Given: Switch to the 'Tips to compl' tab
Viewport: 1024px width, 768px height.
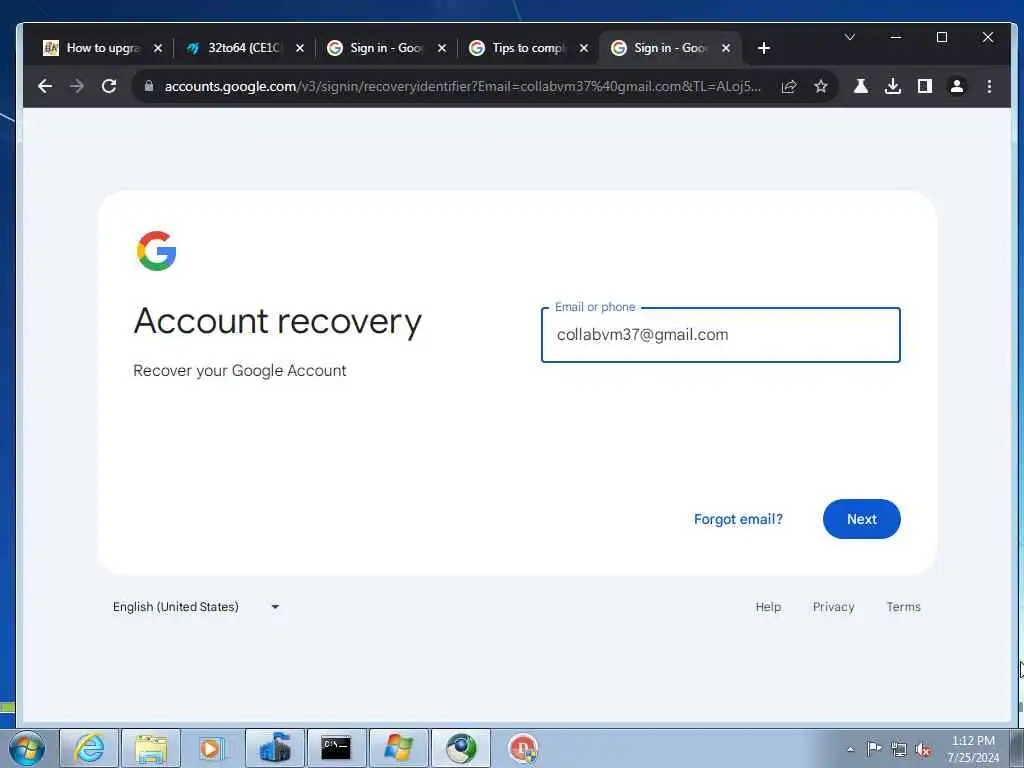Looking at the screenshot, I should click(526, 48).
